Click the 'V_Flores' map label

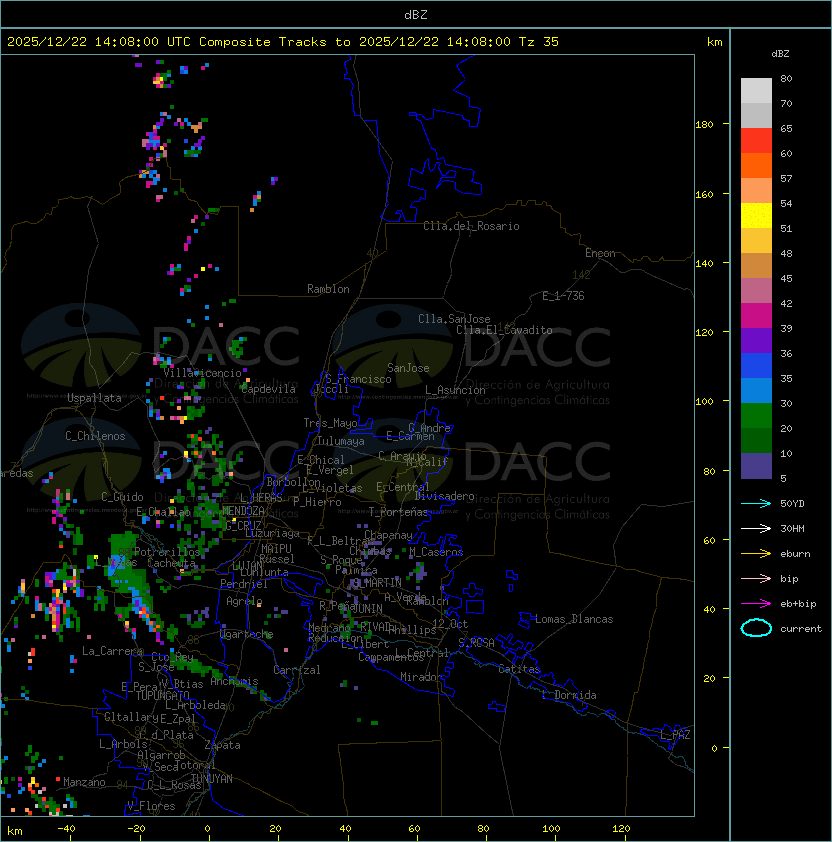(151, 806)
